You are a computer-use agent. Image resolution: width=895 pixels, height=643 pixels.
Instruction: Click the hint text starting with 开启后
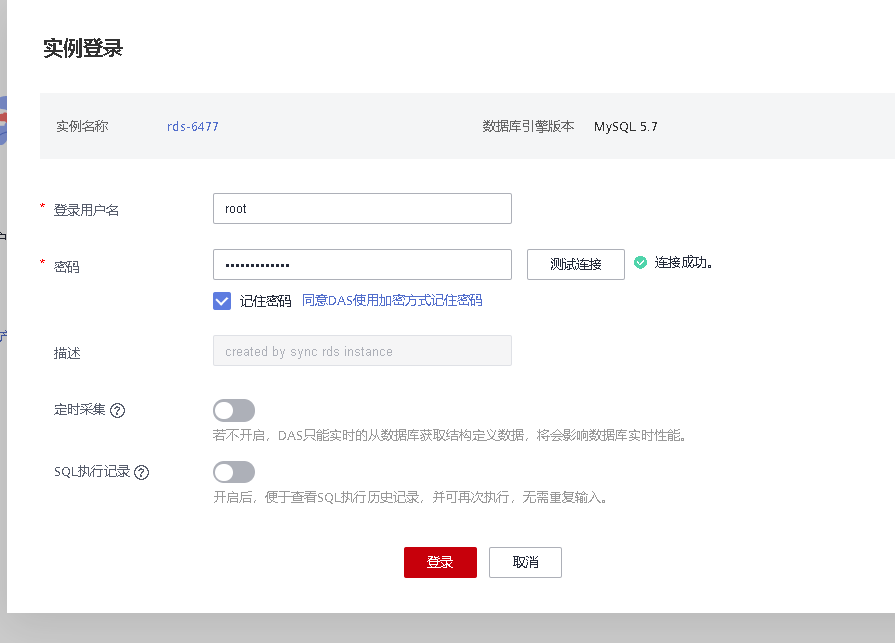(x=410, y=497)
